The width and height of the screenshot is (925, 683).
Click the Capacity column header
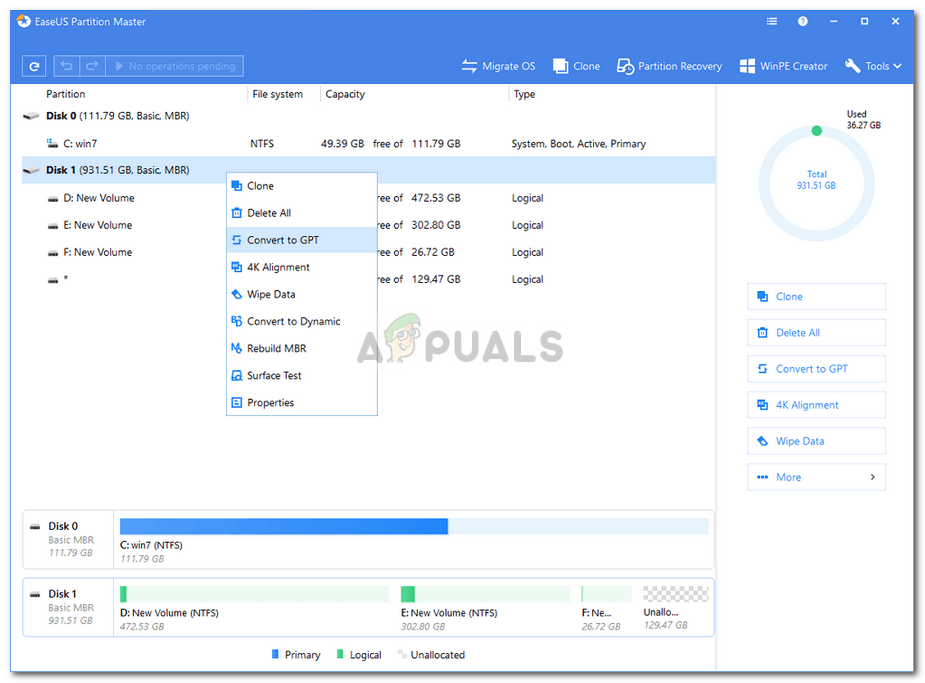click(345, 94)
